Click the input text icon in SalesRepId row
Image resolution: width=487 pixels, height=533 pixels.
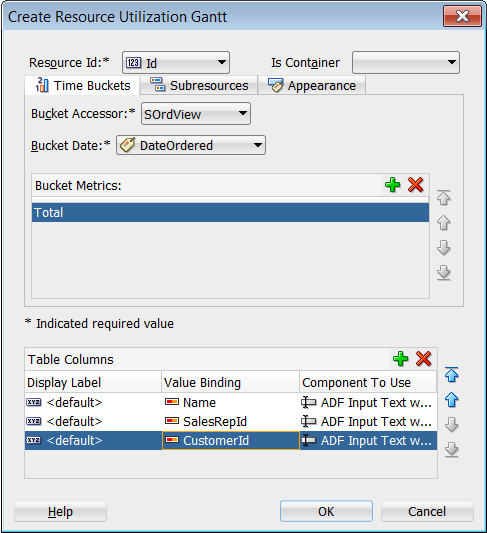click(x=309, y=421)
